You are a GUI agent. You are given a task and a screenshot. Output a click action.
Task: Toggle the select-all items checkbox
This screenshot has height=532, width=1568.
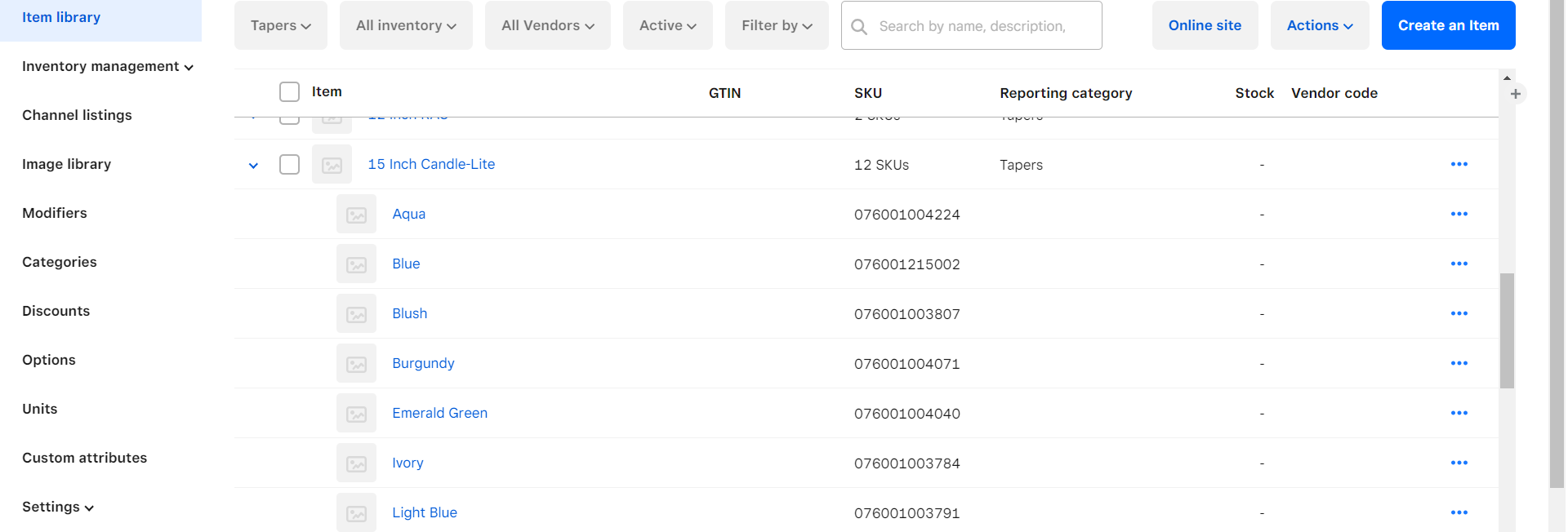coord(289,91)
